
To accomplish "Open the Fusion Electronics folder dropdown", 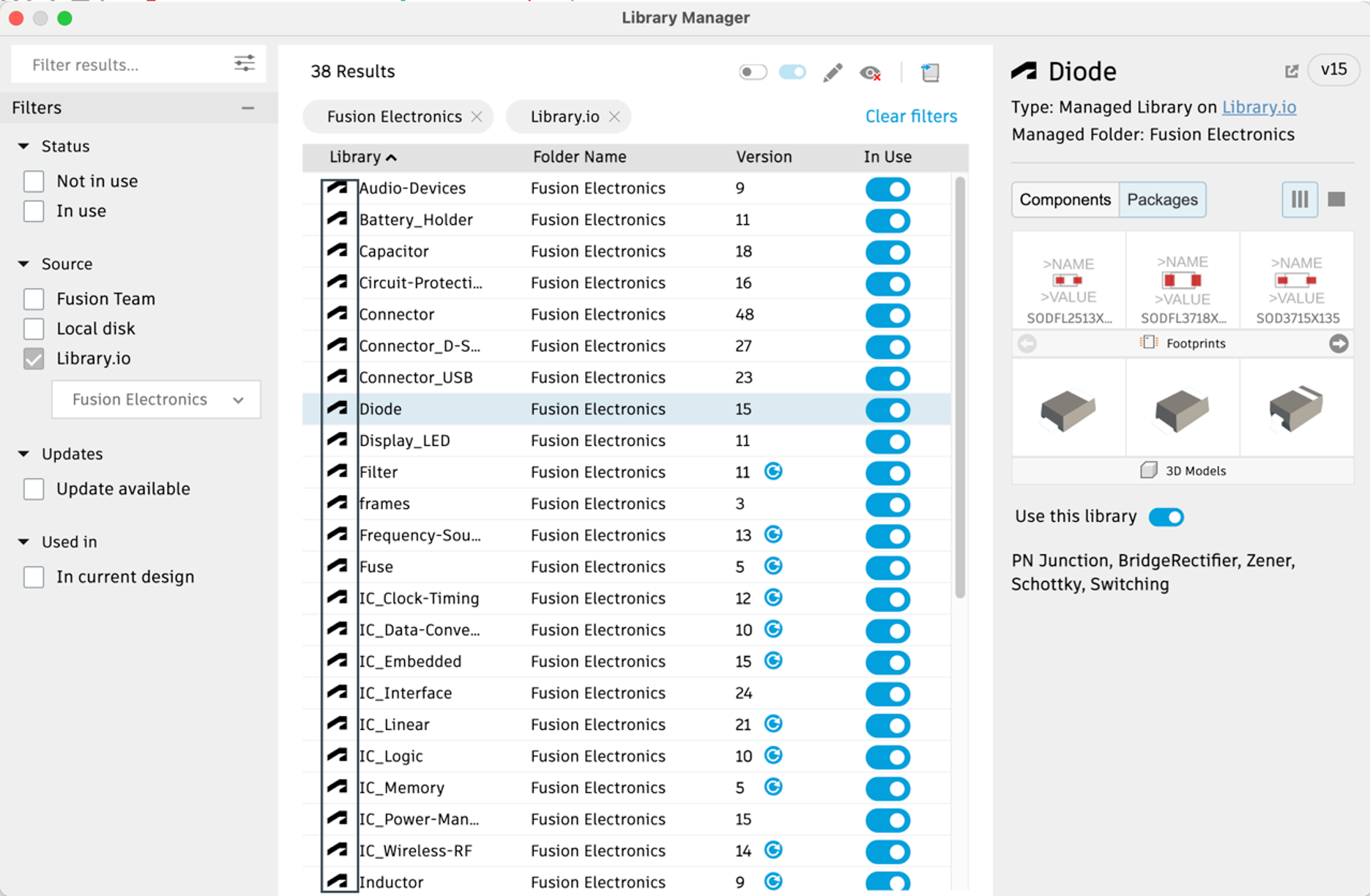I will click(156, 400).
